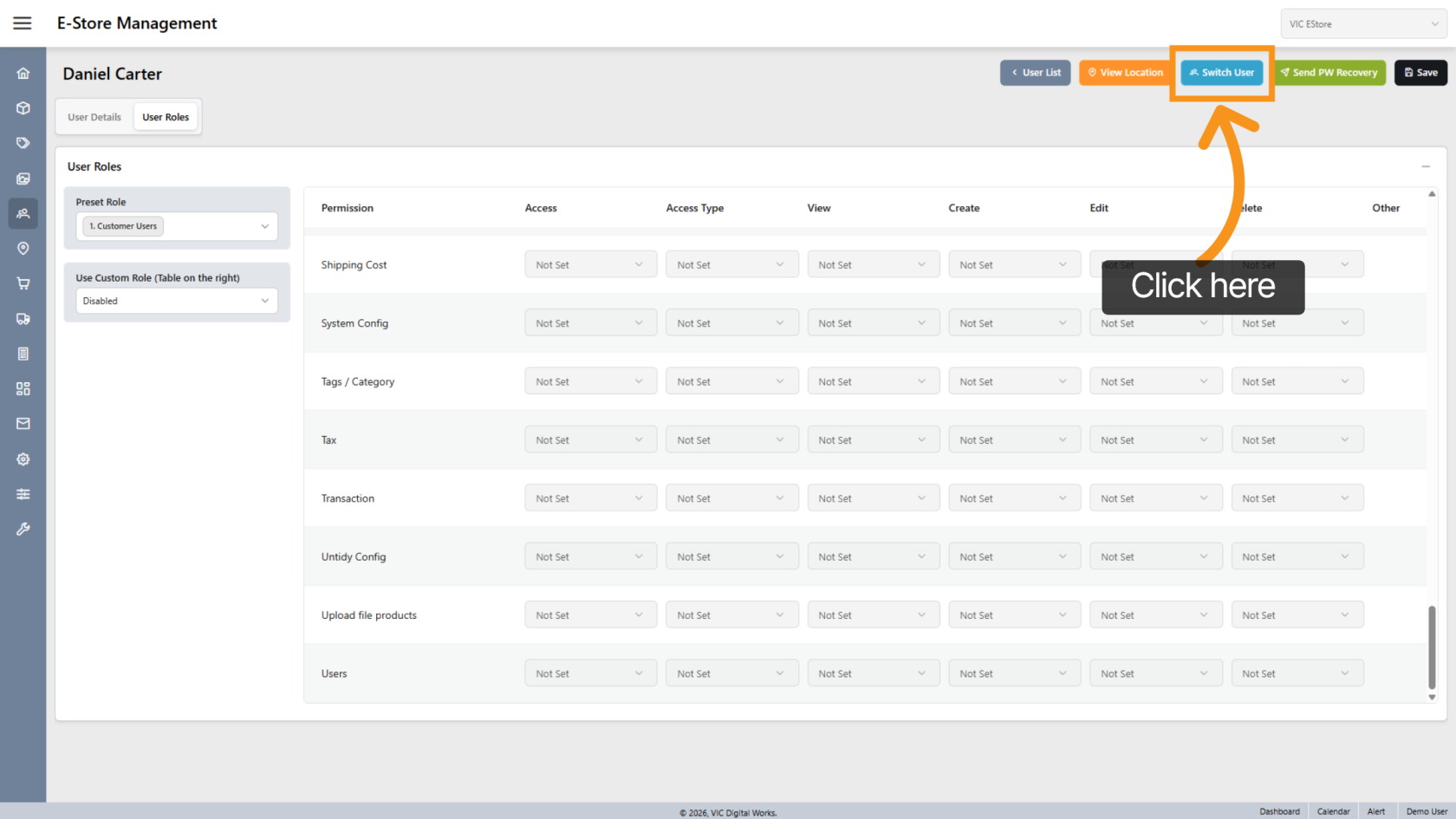Switch to the User Details tab
The height and width of the screenshot is (819, 1456).
click(94, 117)
